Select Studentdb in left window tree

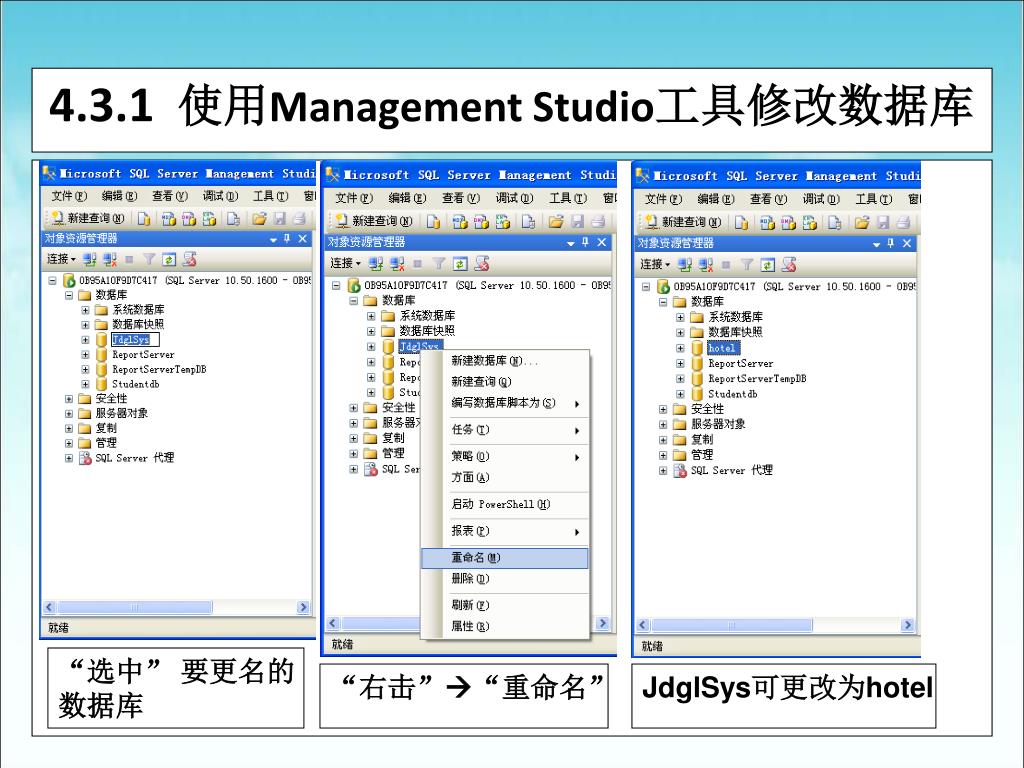tap(136, 384)
